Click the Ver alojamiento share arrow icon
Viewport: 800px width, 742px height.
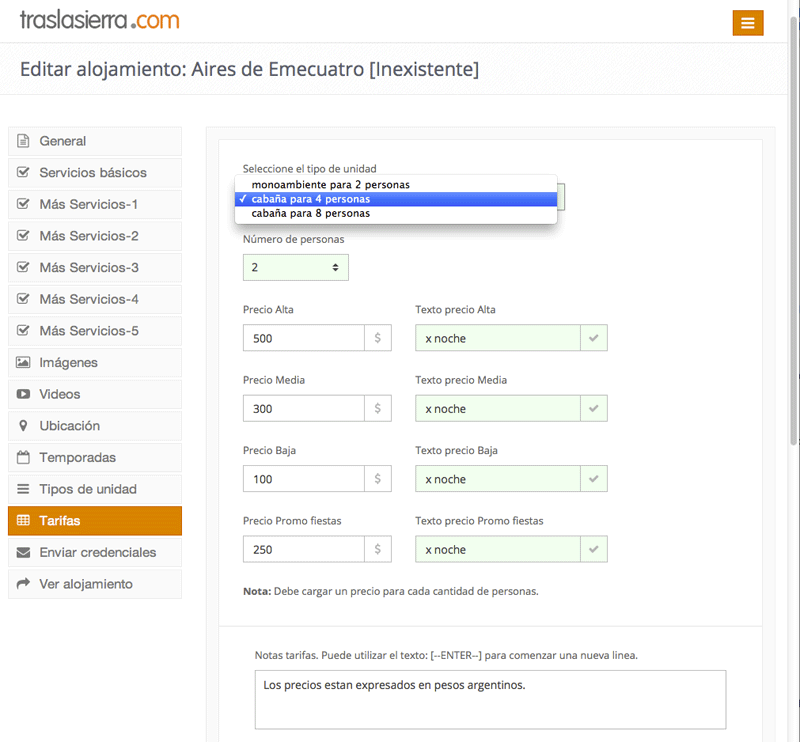coord(23,584)
